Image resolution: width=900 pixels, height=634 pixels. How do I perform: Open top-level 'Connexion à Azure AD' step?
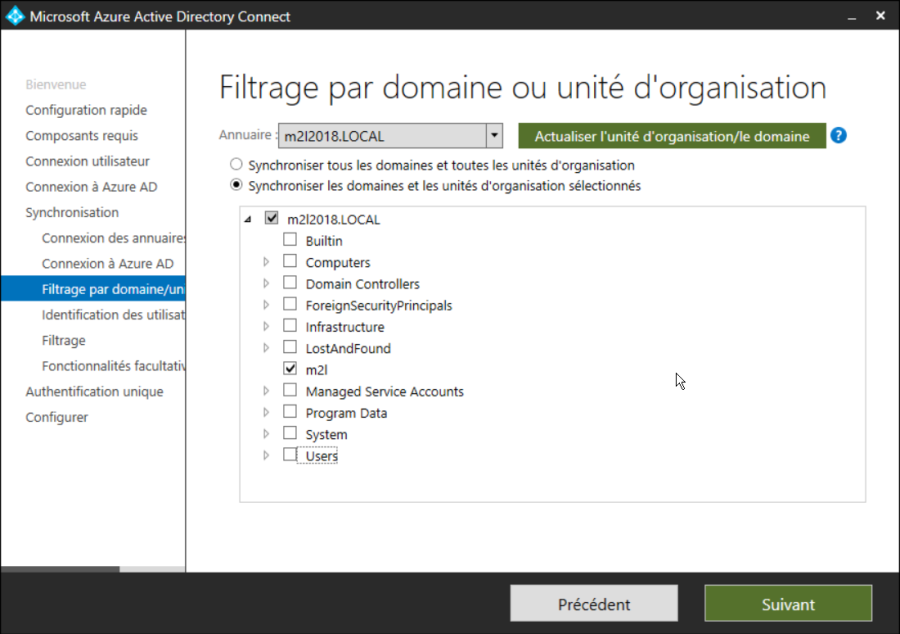(x=91, y=187)
